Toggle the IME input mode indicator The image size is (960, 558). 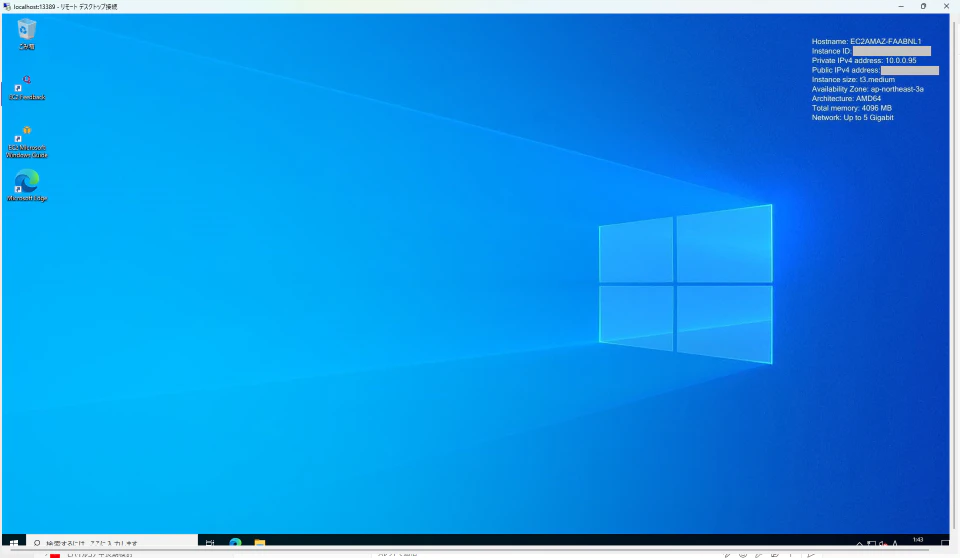point(895,544)
